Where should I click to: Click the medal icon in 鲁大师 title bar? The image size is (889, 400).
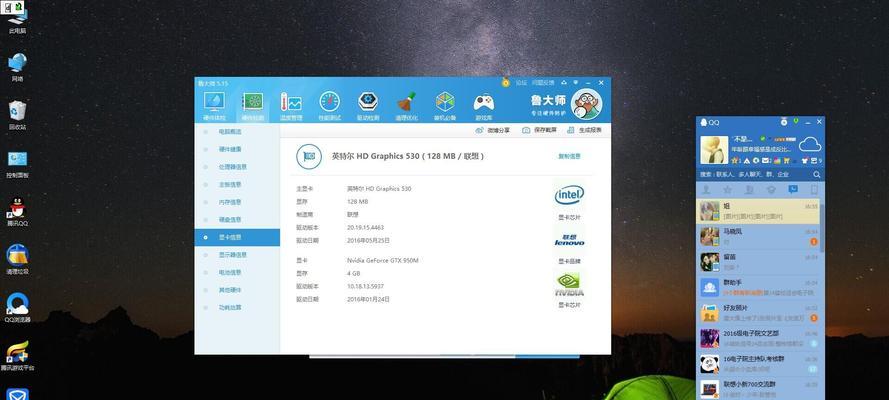505,83
